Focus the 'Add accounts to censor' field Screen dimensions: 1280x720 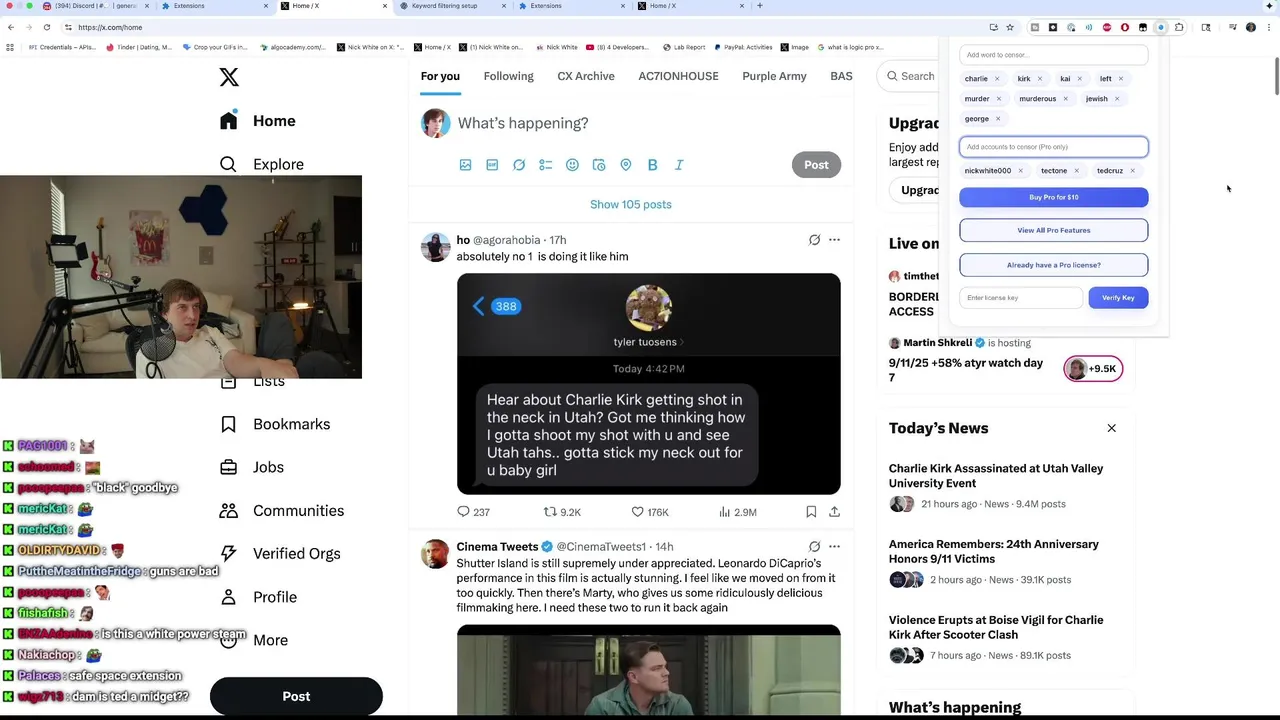(x=1054, y=147)
